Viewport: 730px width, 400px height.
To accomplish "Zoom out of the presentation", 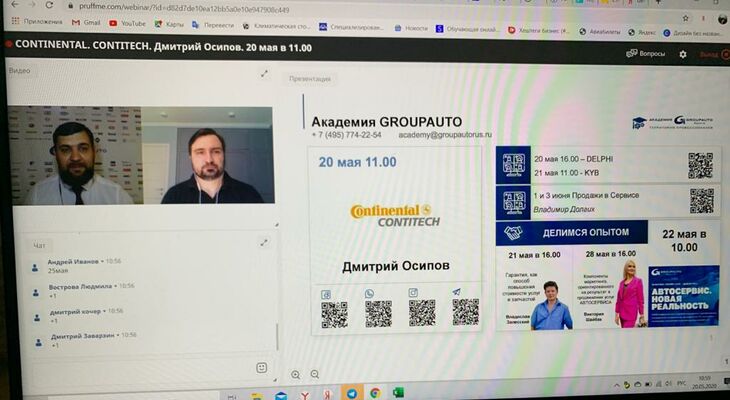I will click(315, 374).
